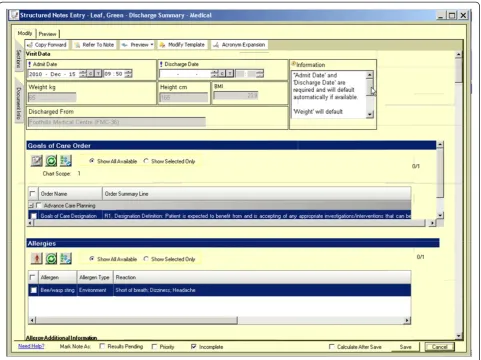Switch to the Modify tab
Image resolution: width=481 pixels, height=360 pixels.
(25, 33)
